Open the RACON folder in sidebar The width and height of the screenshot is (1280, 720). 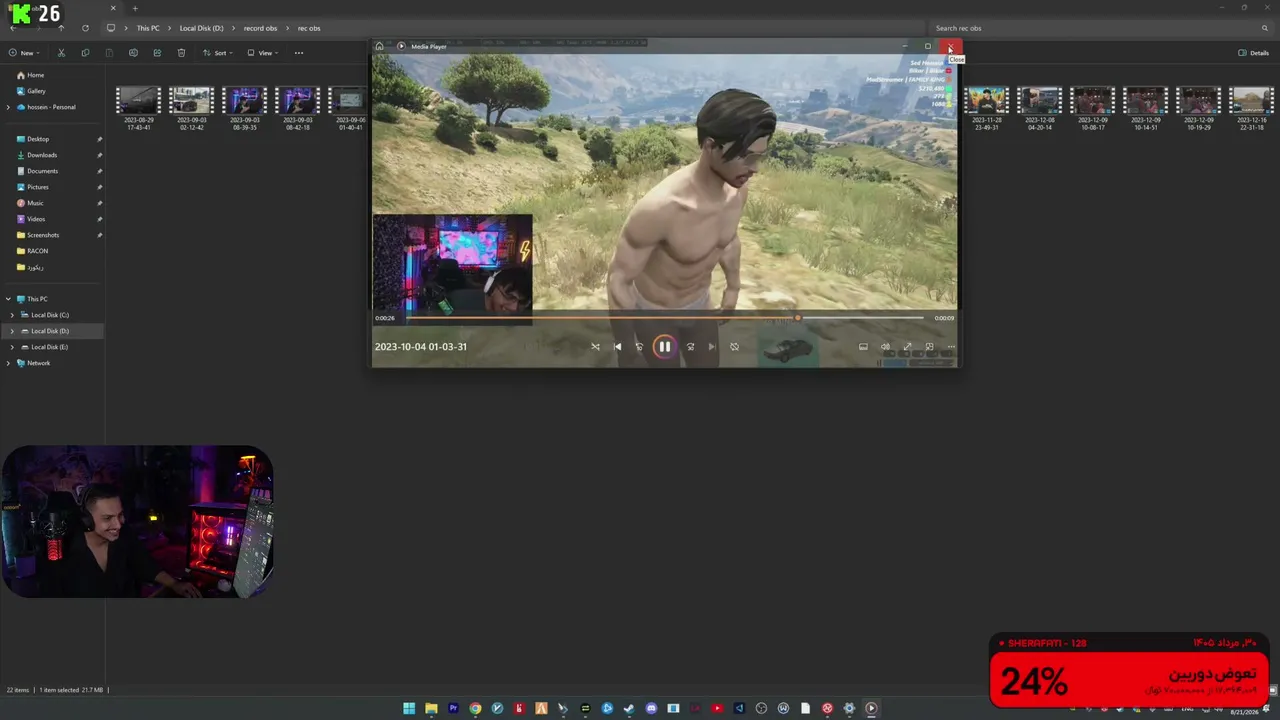[37, 251]
